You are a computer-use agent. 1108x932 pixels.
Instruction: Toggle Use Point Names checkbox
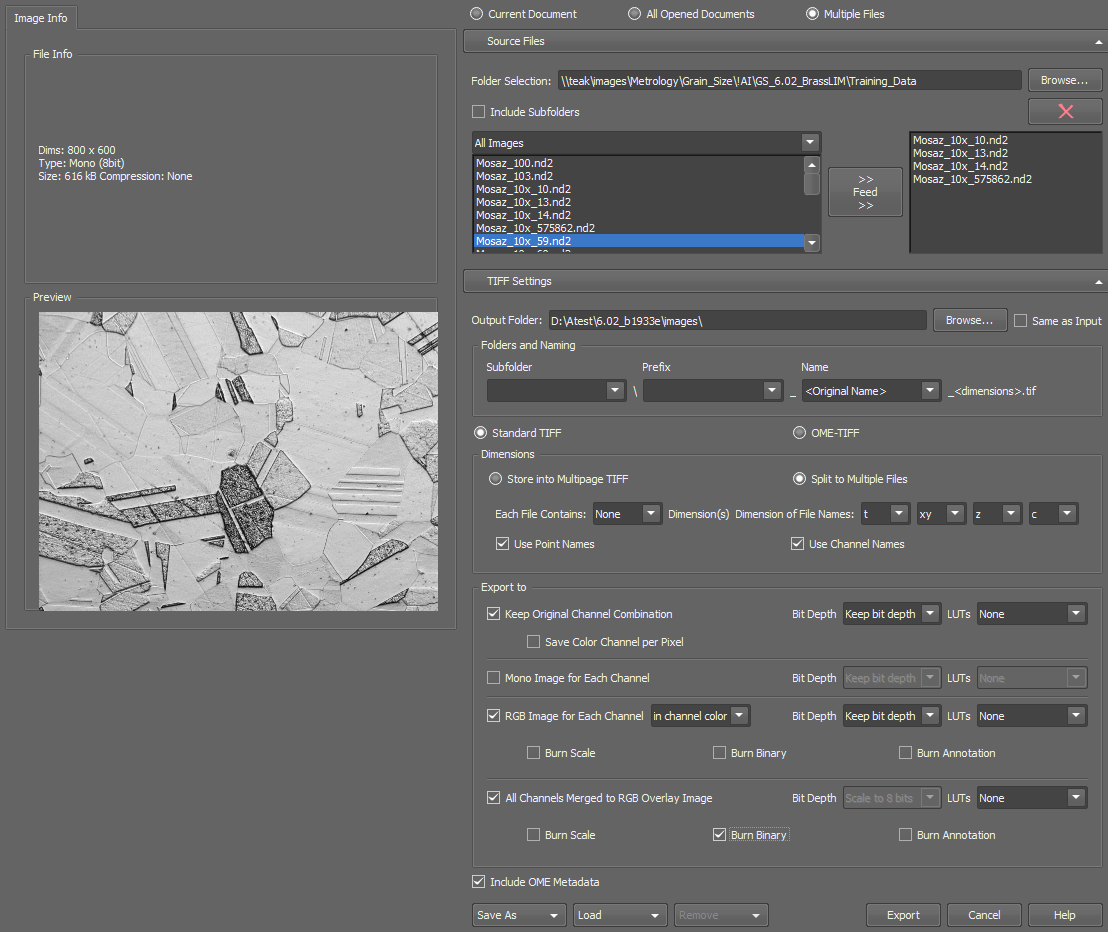[502, 544]
